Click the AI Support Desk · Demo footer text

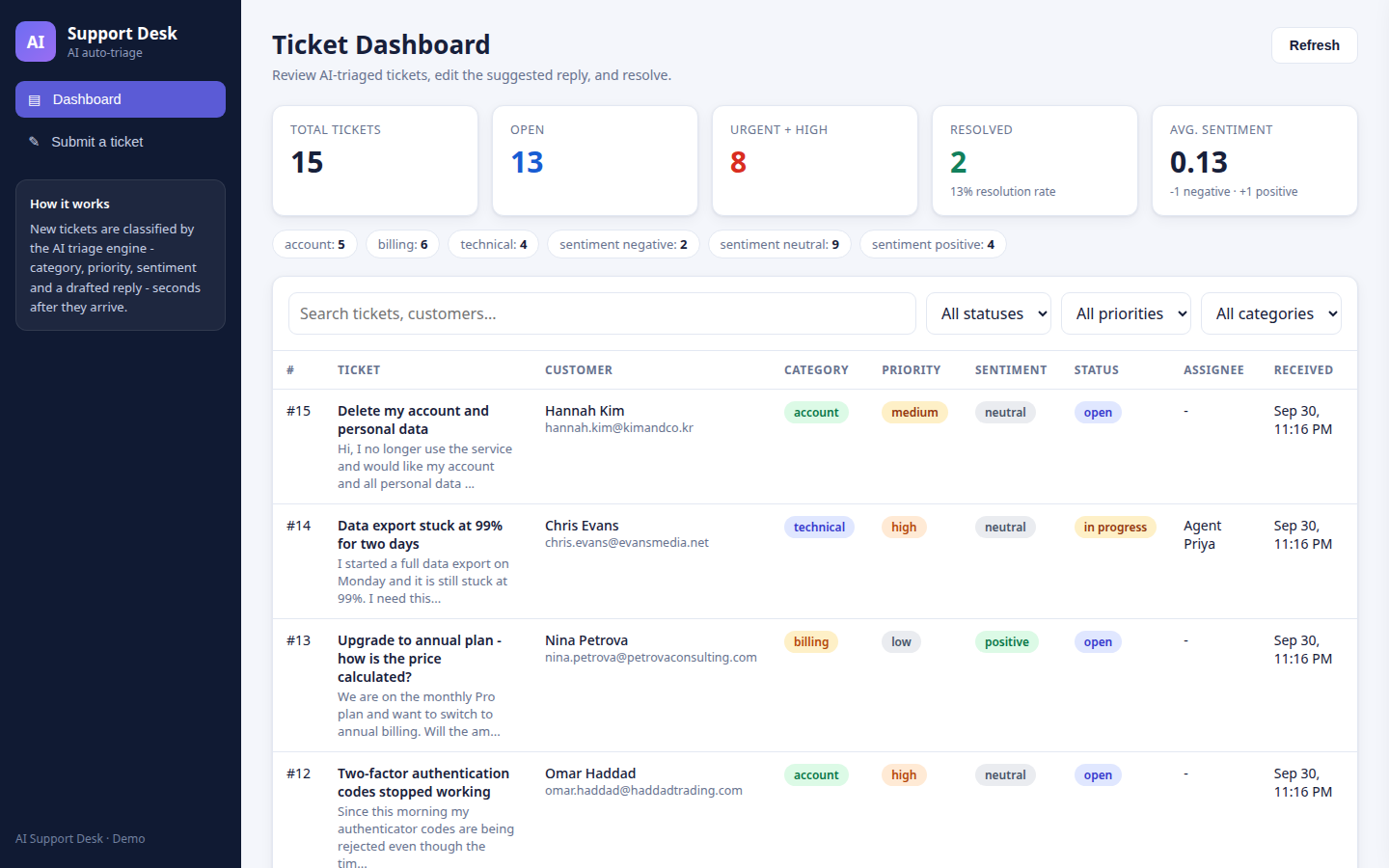[x=80, y=839]
